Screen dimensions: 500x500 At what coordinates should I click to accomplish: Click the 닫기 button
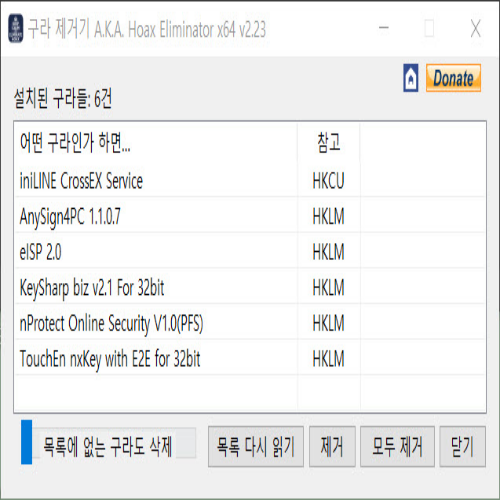click(x=462, y=446)
